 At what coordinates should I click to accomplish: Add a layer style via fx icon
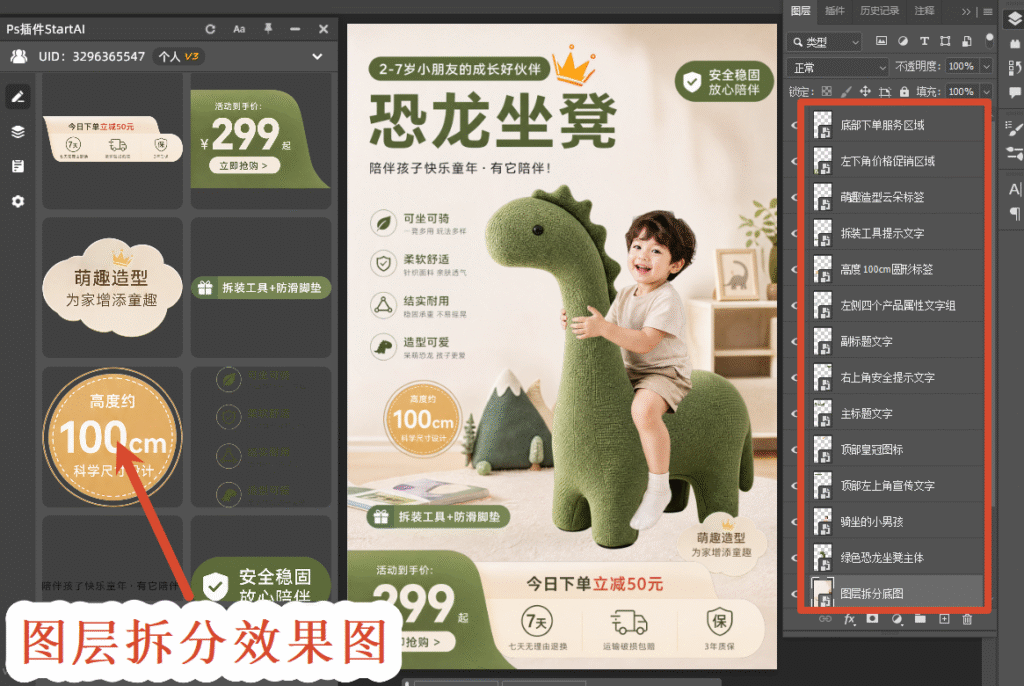[x=849, y=619]
